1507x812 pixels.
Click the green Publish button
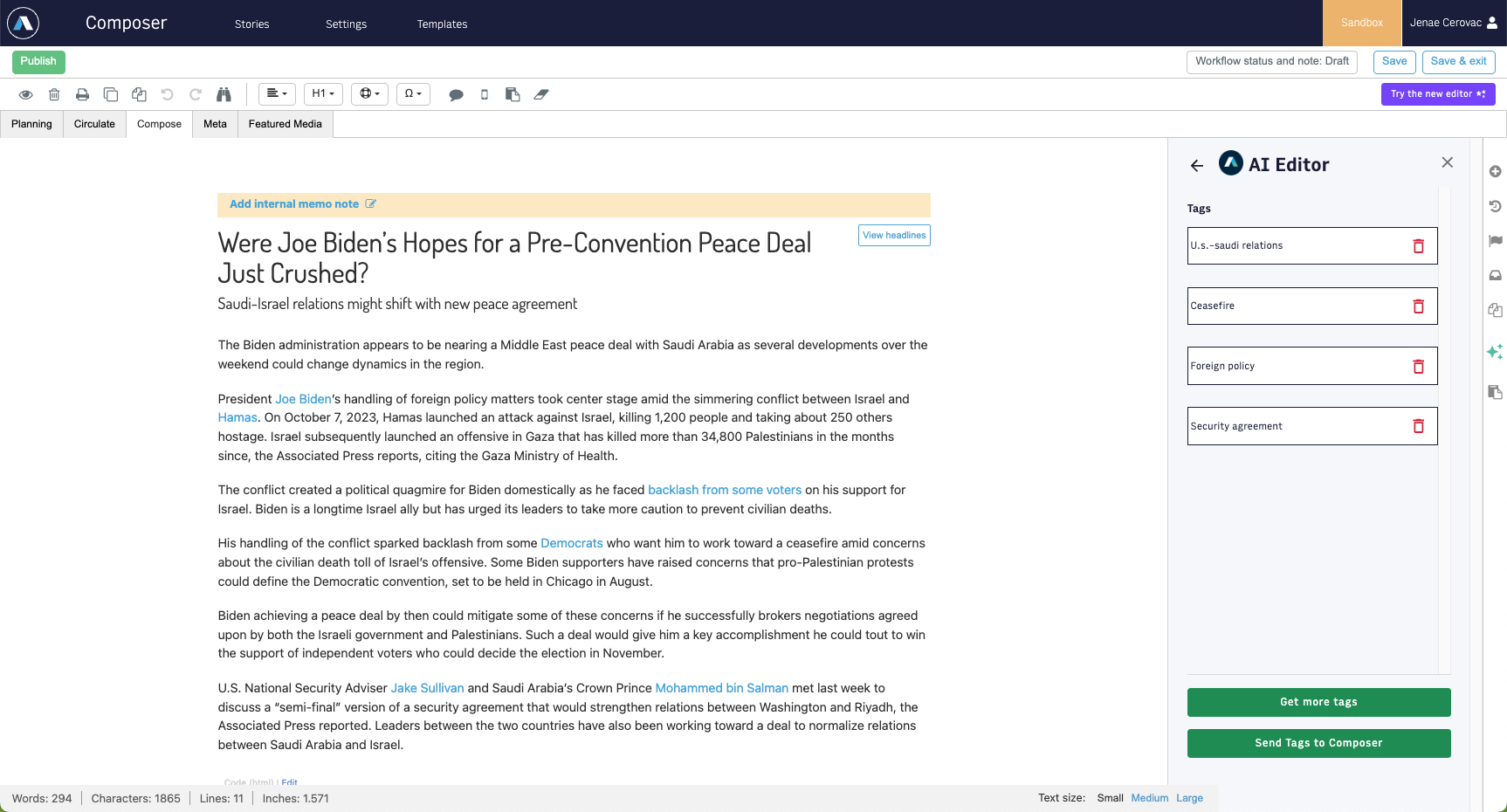[x=38, y=62]
